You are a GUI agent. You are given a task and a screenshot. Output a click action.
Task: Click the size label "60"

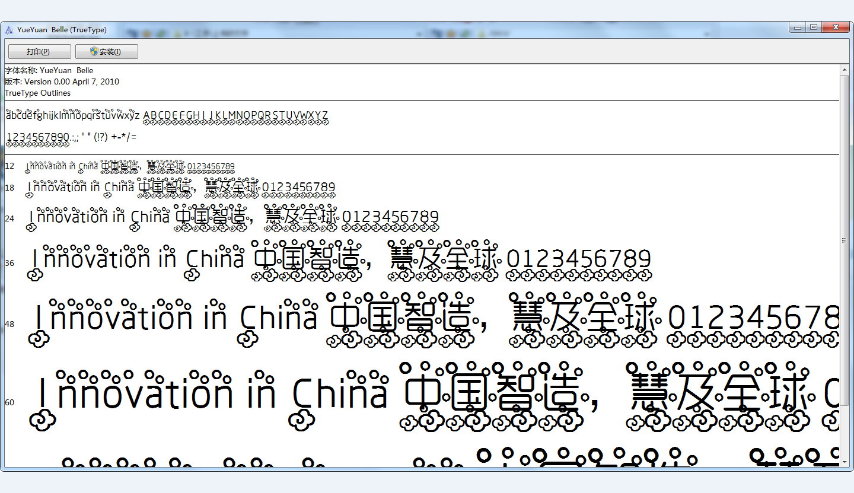9,403
